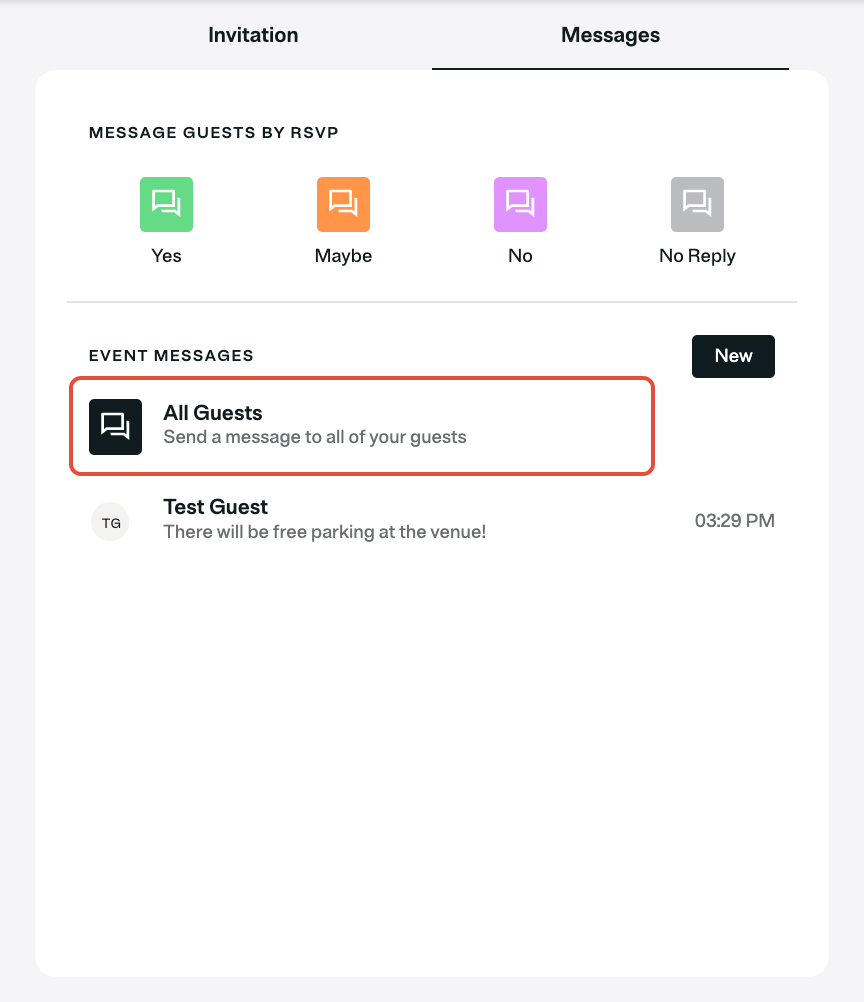
Task: Open the Test Guest conversation
Action: (x=432, y=521)
